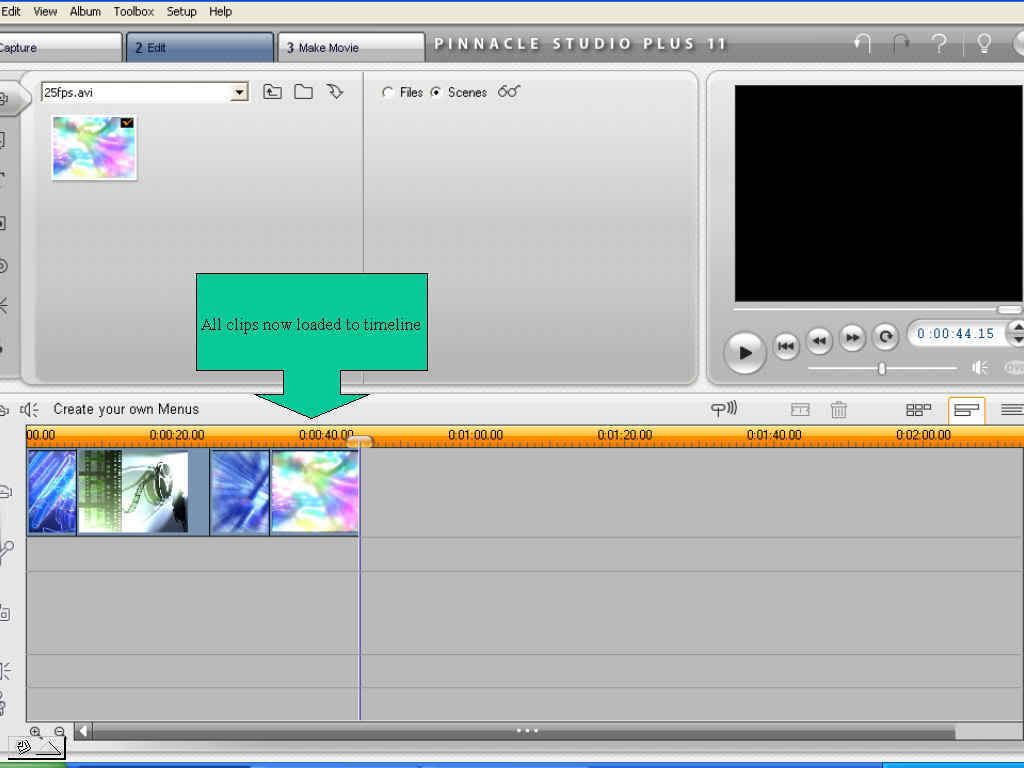Expand the 25fps.avi file dropdown
1024x768 pixels.
(240, 92)
